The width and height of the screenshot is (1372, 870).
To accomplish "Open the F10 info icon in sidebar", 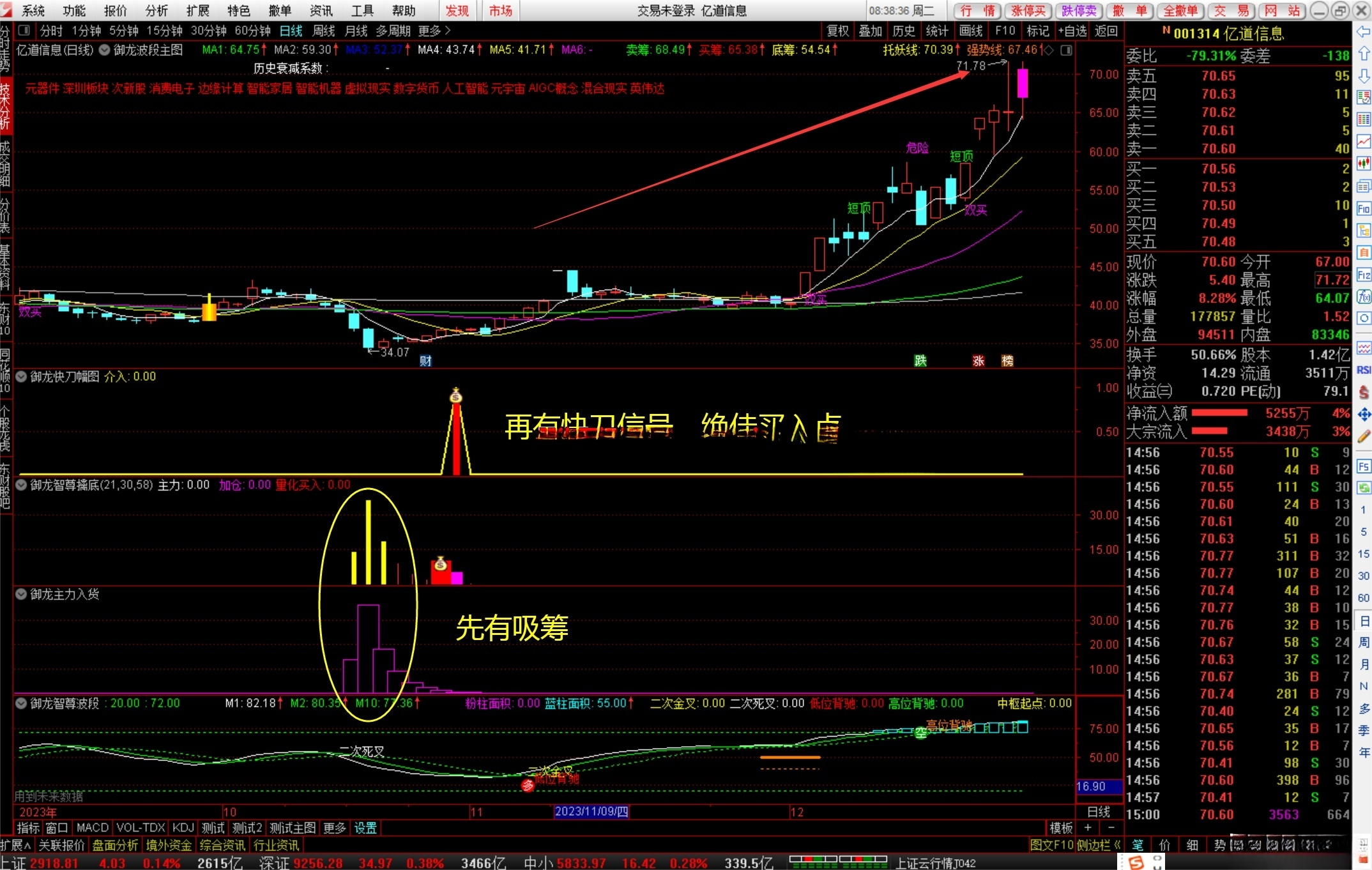I will click(x=1364, y=209).
